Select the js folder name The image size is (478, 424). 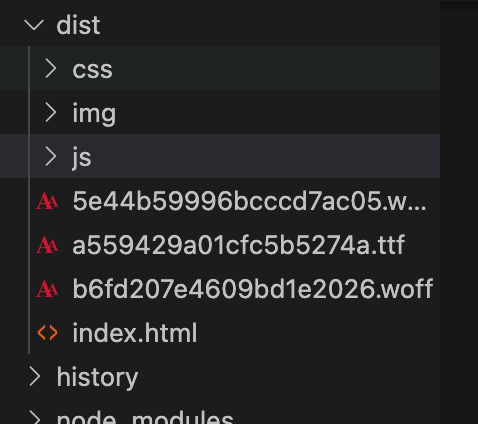[x=82, y=157]
